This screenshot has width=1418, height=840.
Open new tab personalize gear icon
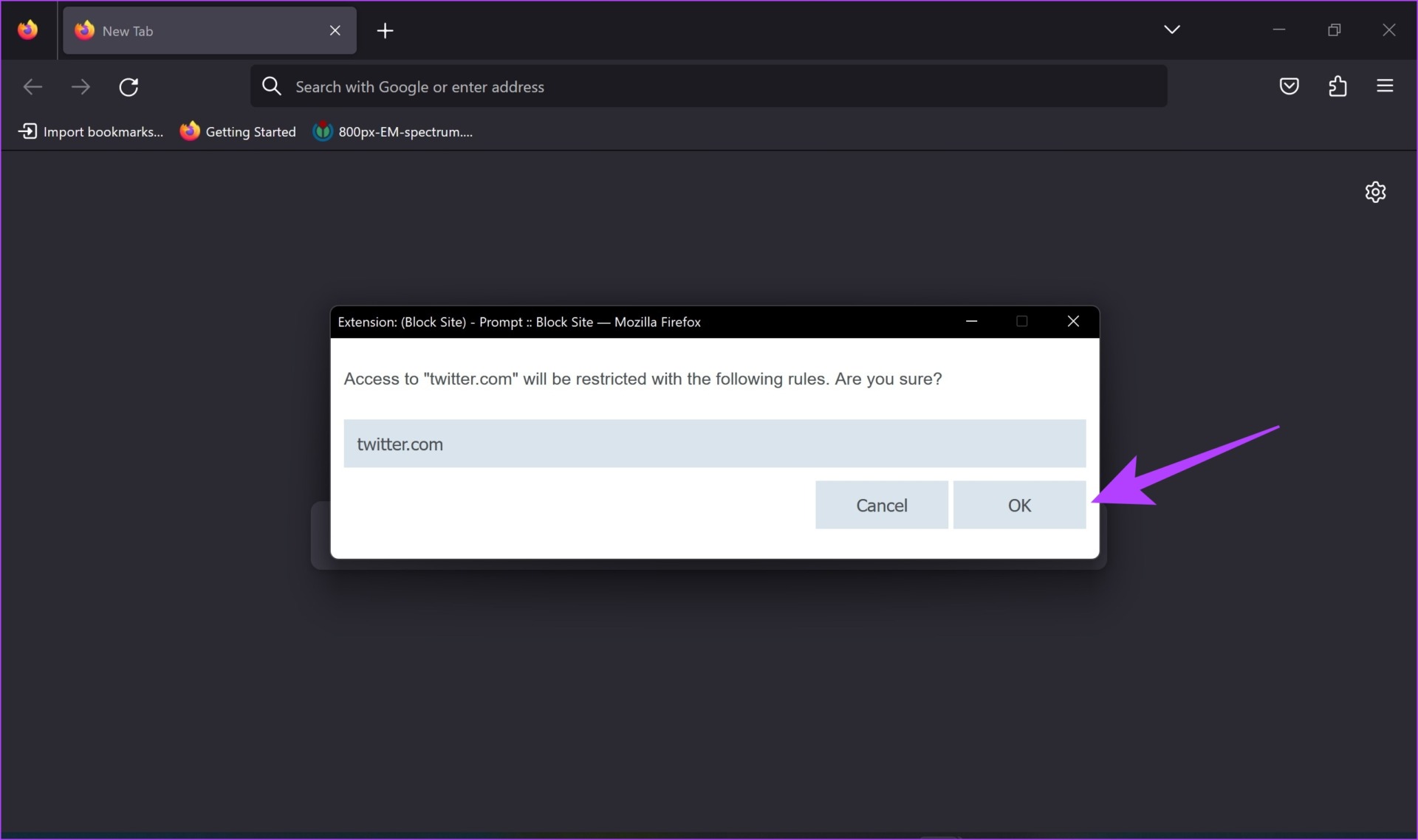[1375, 192]
